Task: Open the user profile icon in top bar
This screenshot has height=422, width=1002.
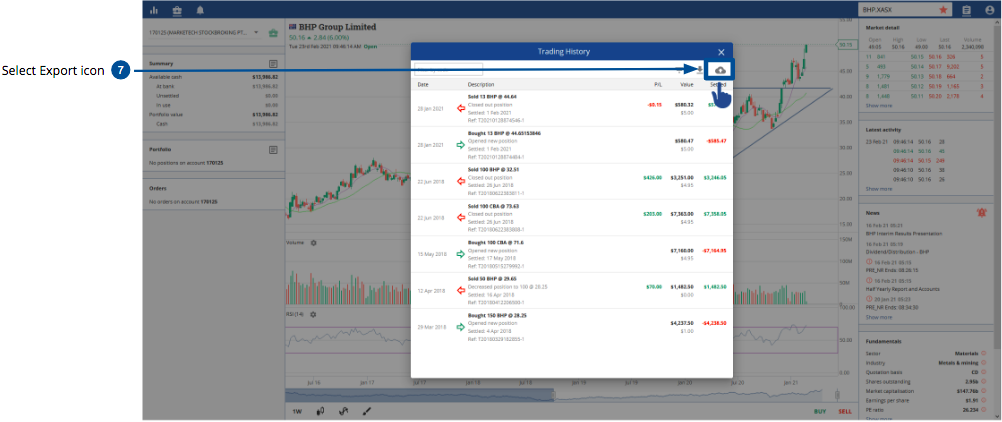Action: pos(989,10)
